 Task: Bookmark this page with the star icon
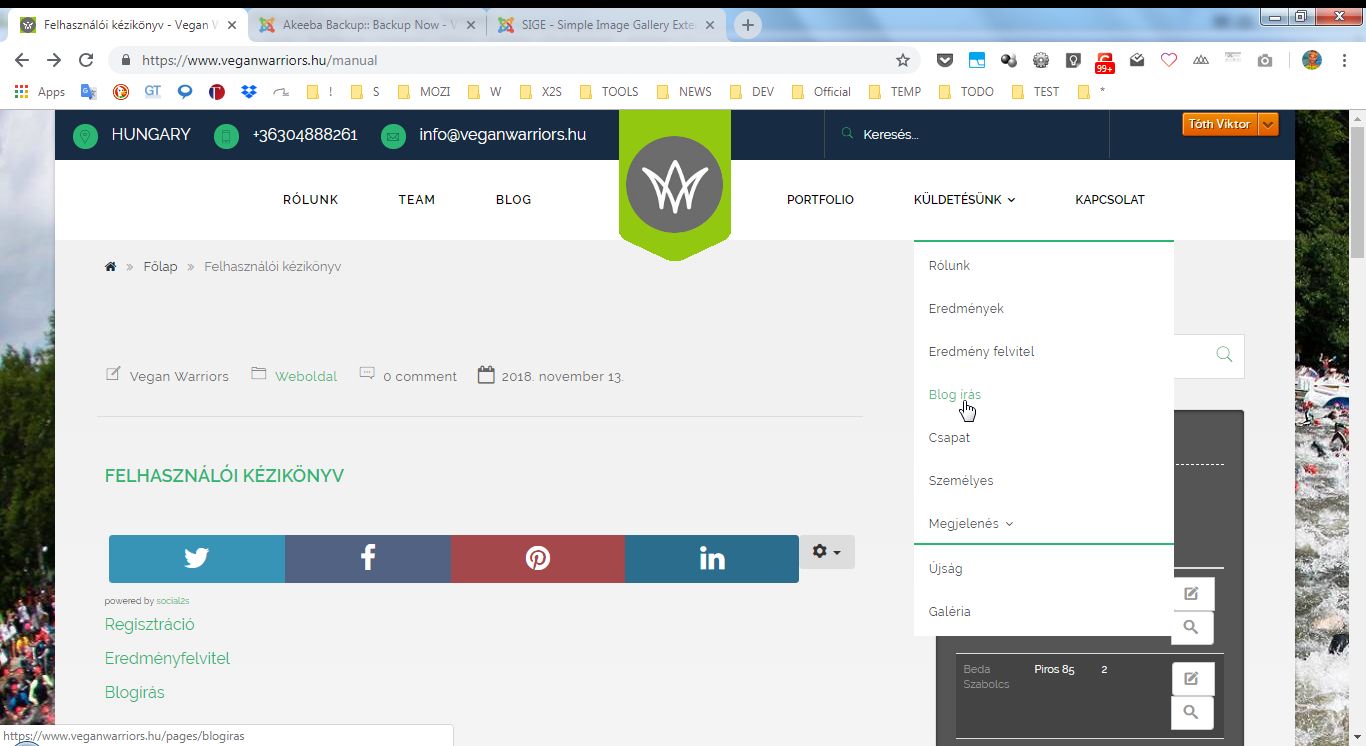click(x=903, y=60)
